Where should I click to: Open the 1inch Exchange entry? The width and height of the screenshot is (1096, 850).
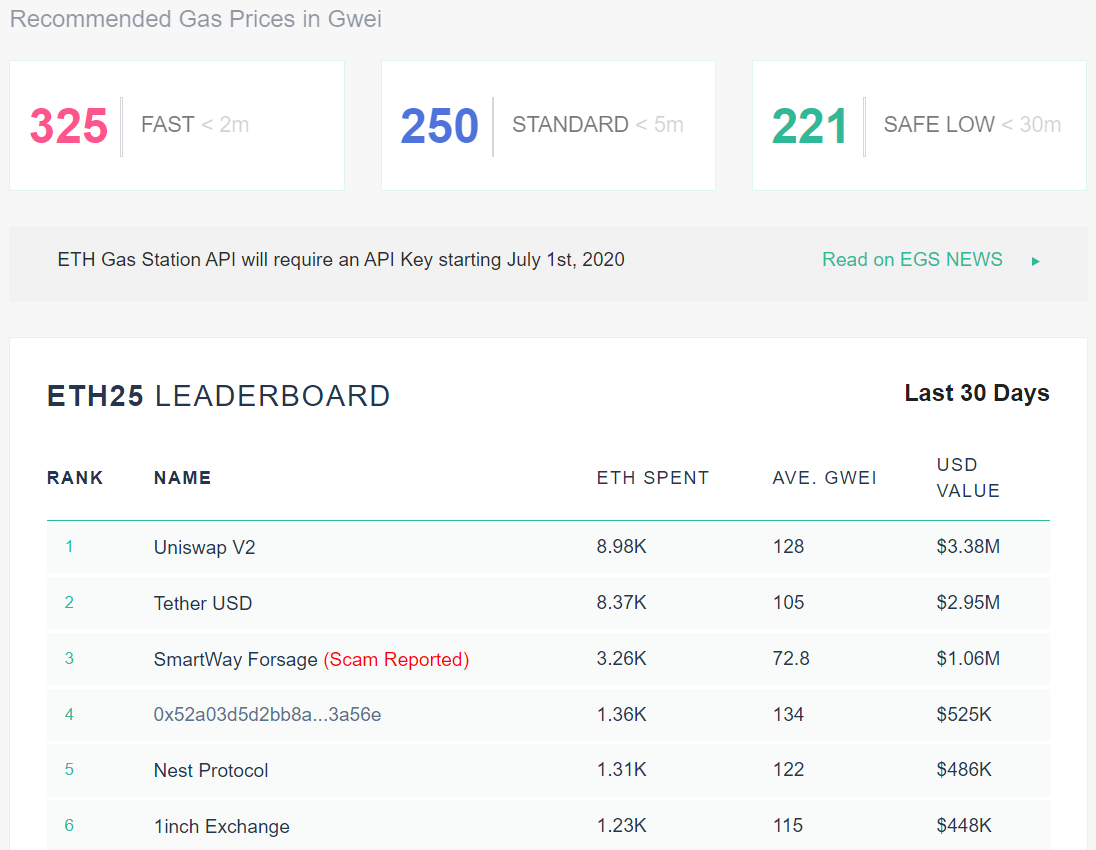[x=221, y=827]
